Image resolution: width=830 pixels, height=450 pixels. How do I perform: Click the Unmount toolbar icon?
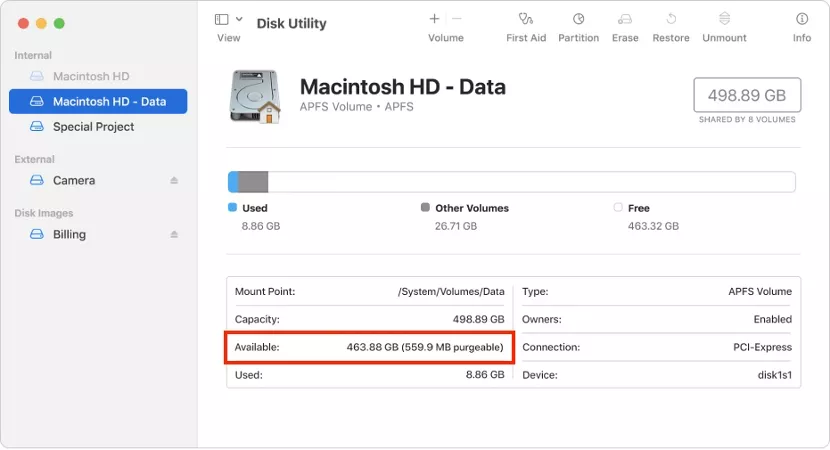pos(724,19)
